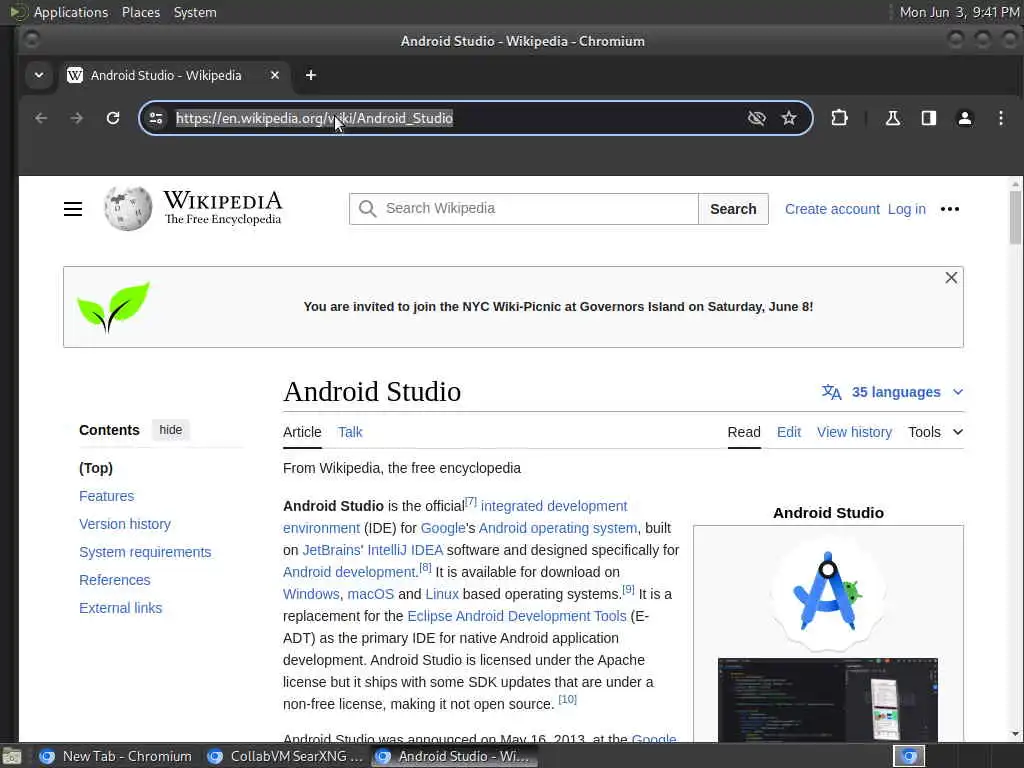Toggle the browser side panel

click(x=929, y=118)
